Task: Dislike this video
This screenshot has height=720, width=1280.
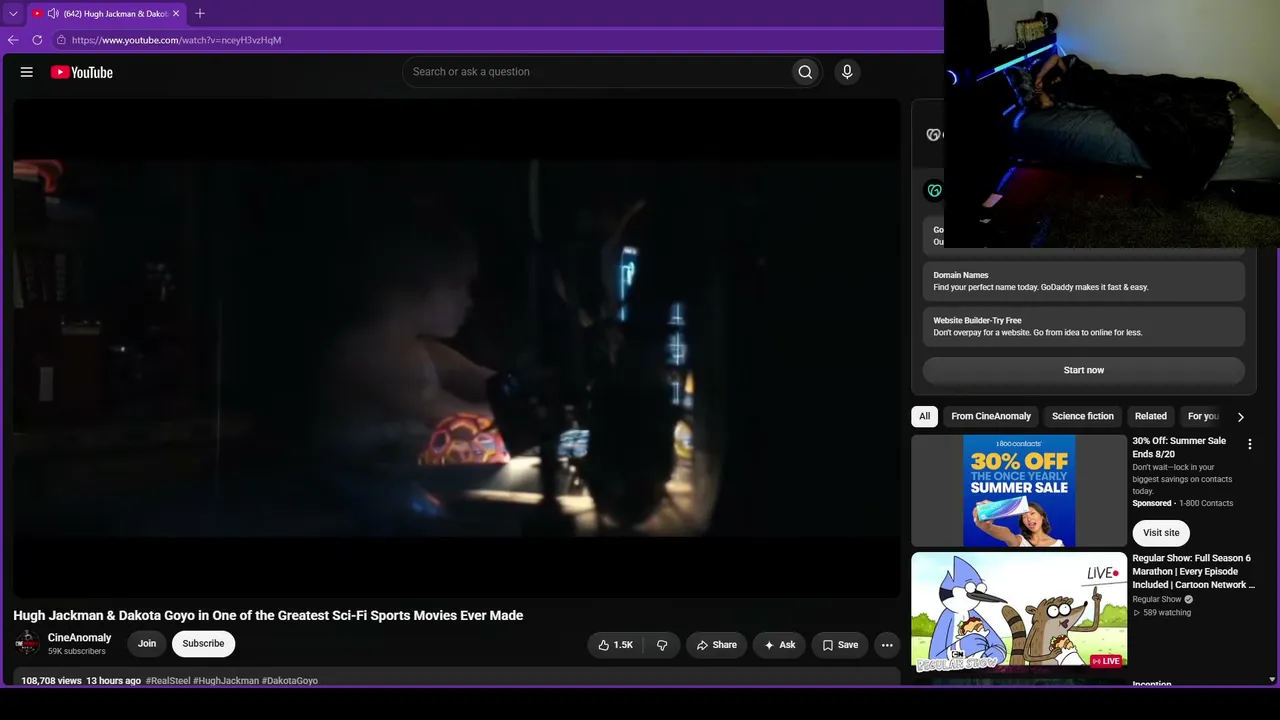Action: click(x=662, y=645)
